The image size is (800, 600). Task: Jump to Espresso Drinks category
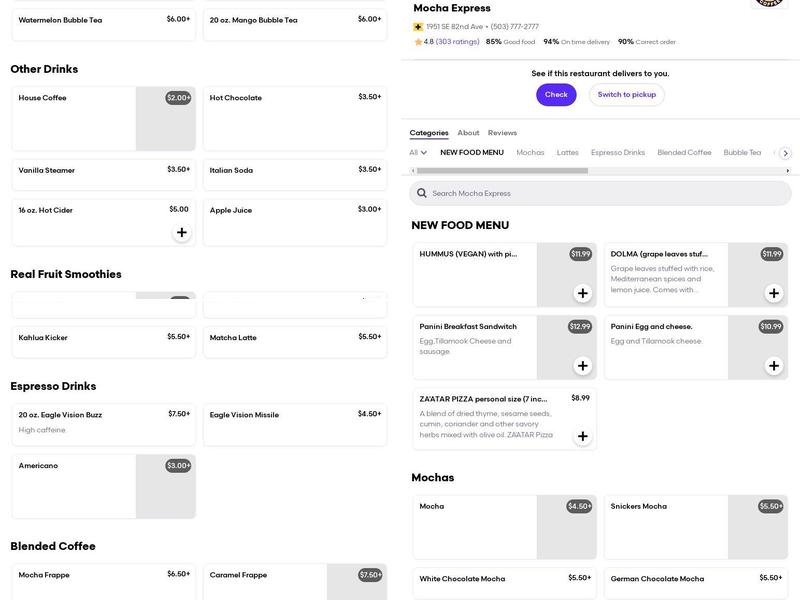617,153
